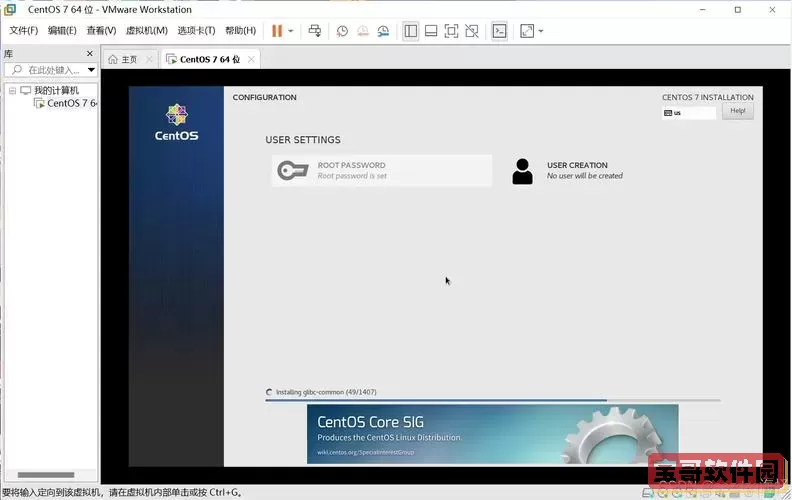This screenshot has width=792, height=500.
Task: Pause the virtual machine with the orange pause button
Action: [277, 31]
